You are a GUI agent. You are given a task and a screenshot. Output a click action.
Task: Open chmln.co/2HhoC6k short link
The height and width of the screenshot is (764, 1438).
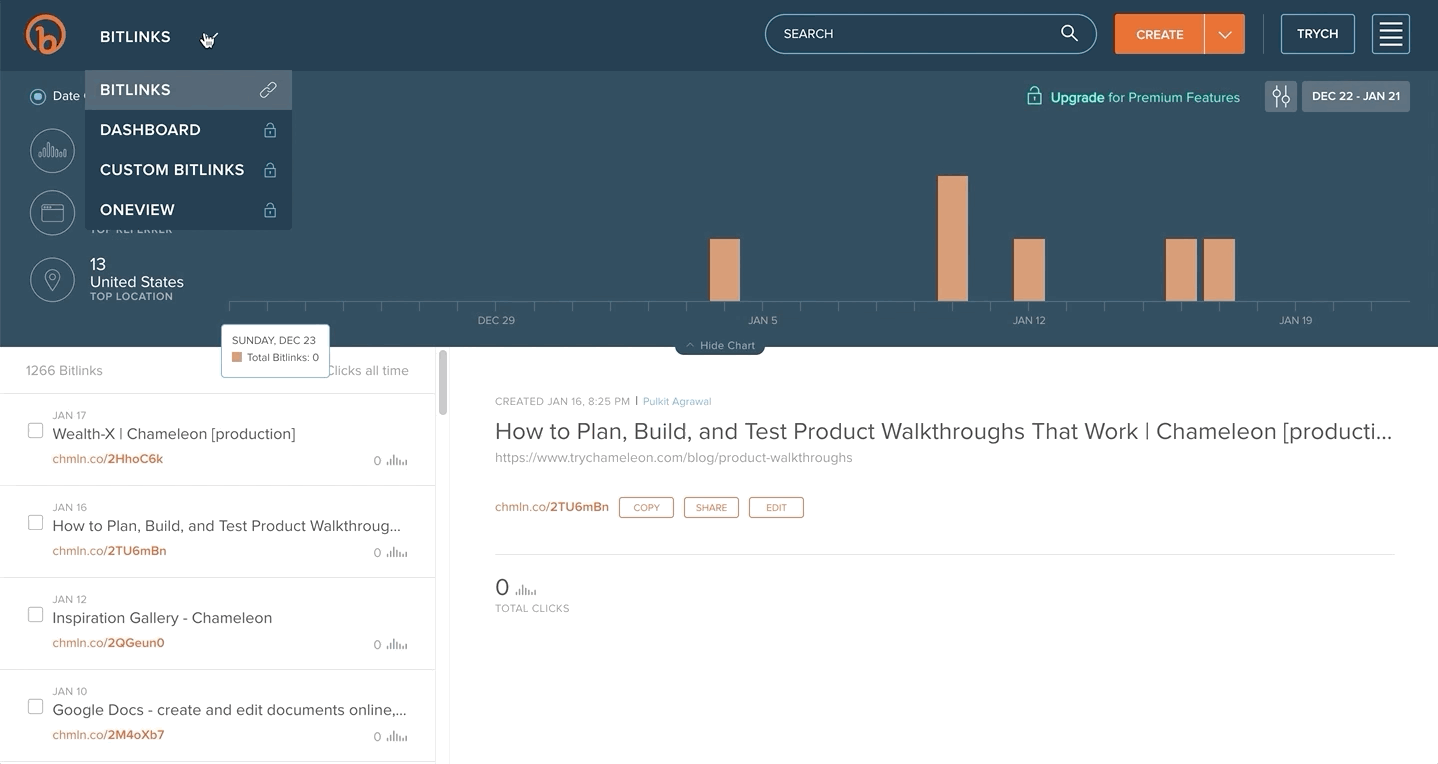(x=108, y=459)
